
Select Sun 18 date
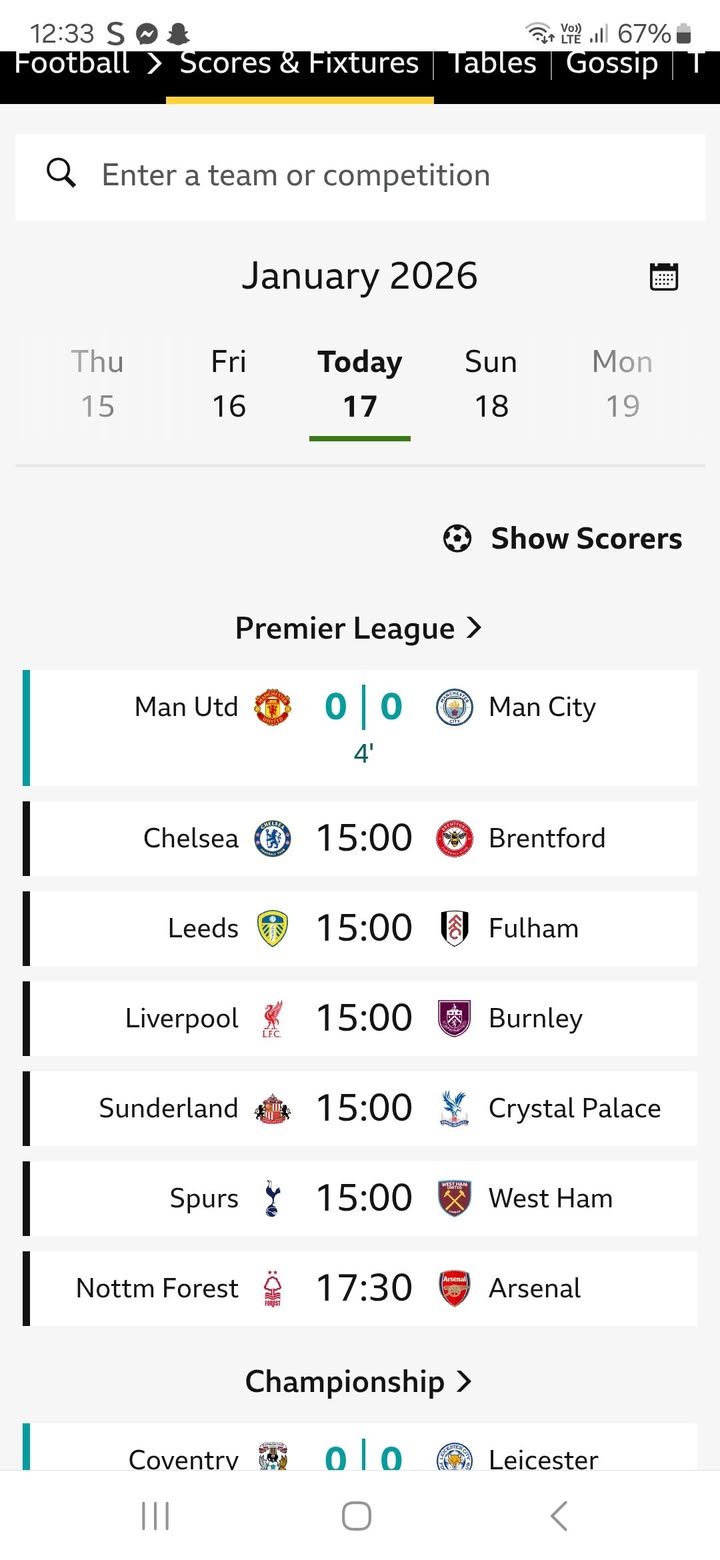pos(490,383)
